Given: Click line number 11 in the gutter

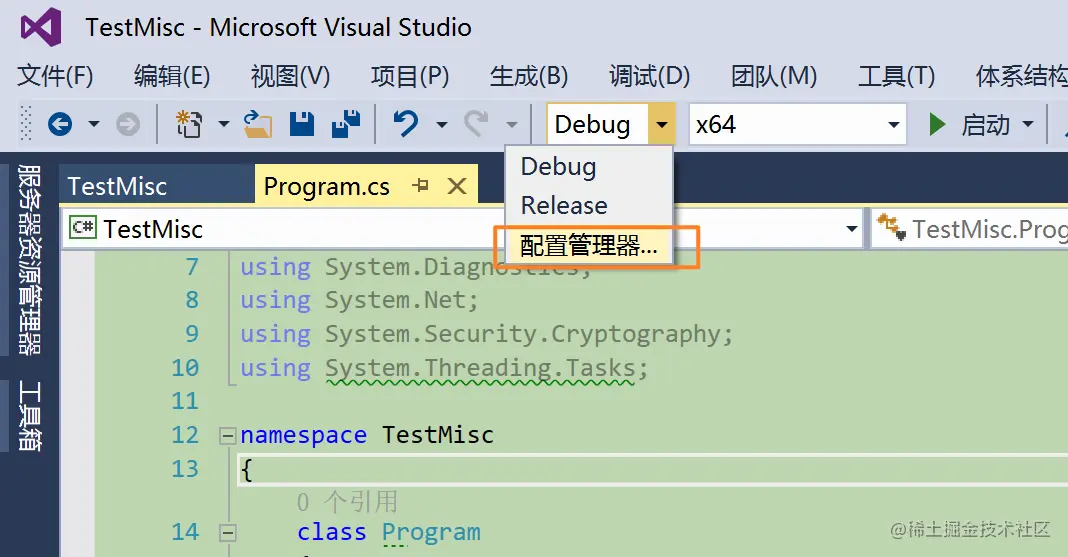Looking at the screenshot, I should pyautogui.click(x=185, y=401).
